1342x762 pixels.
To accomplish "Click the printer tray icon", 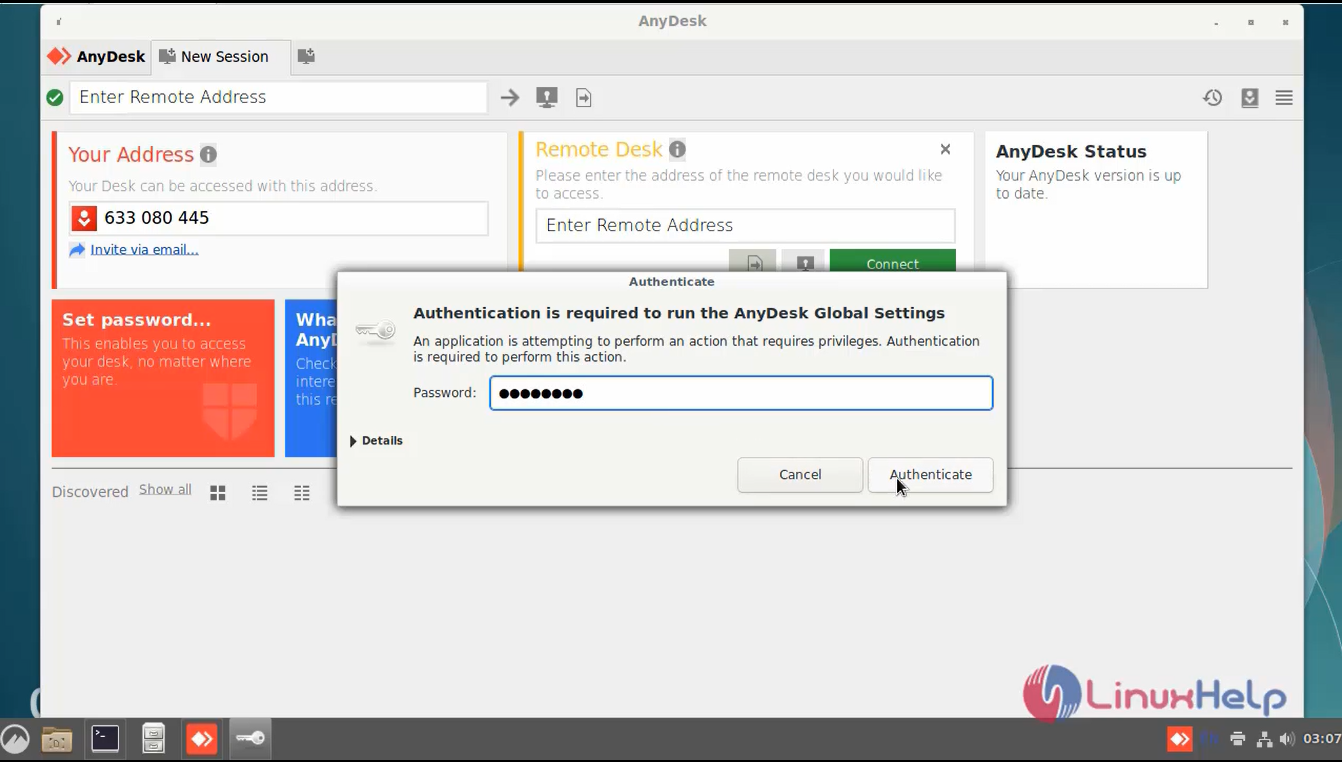I will [x=1237, y=739].
